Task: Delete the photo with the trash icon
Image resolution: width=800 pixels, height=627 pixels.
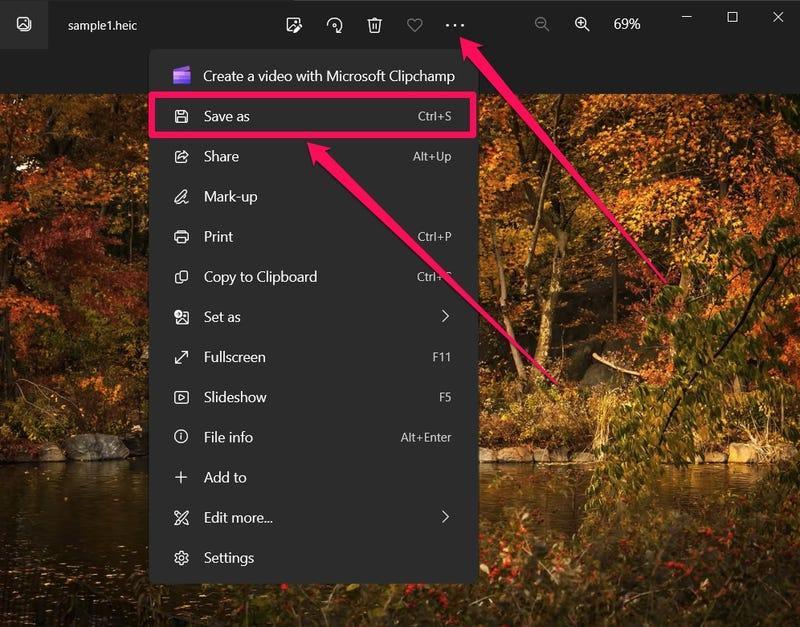Action: click(374, 24)
